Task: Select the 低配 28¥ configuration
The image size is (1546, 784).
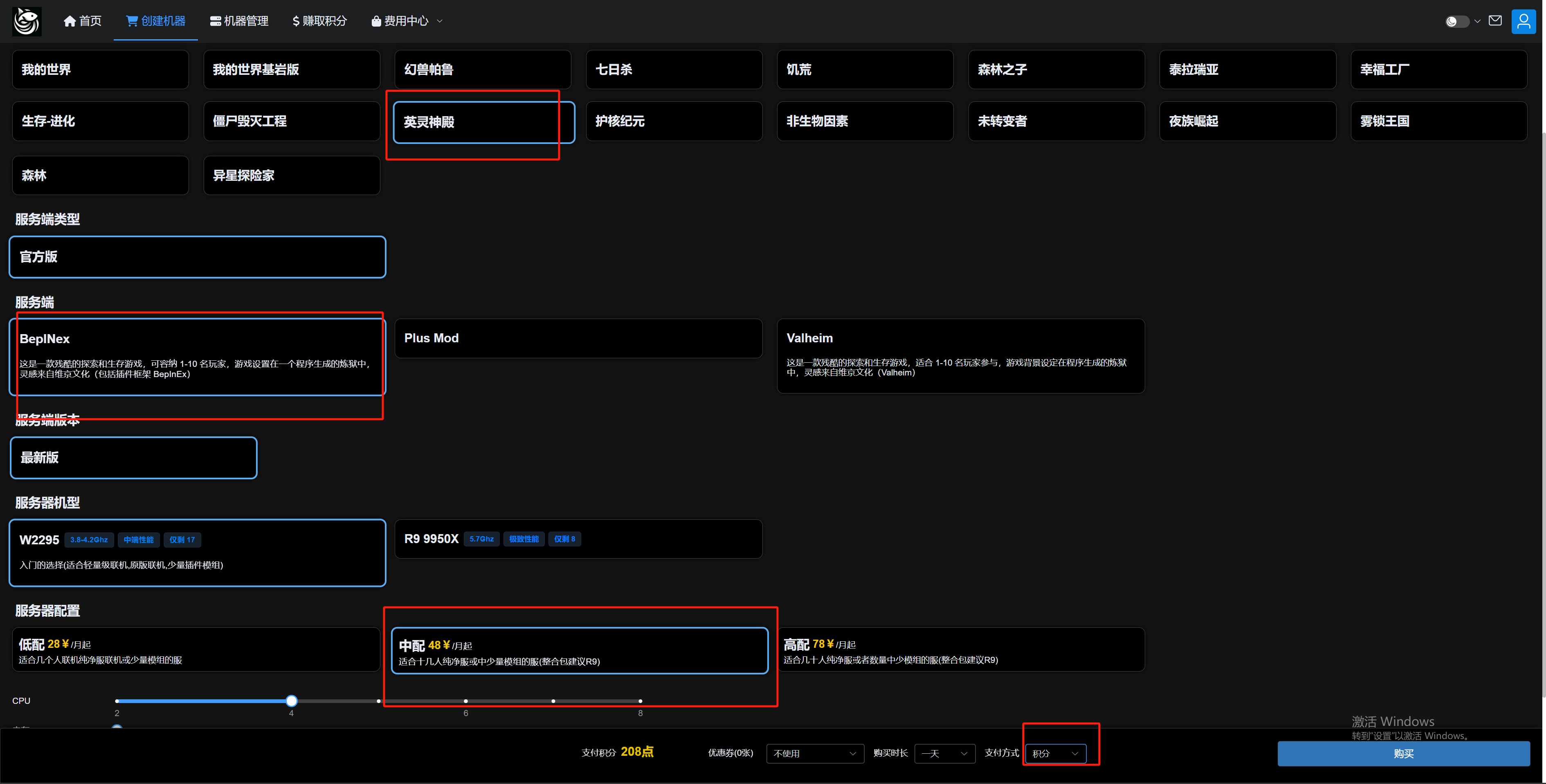Action: [195, 650]
